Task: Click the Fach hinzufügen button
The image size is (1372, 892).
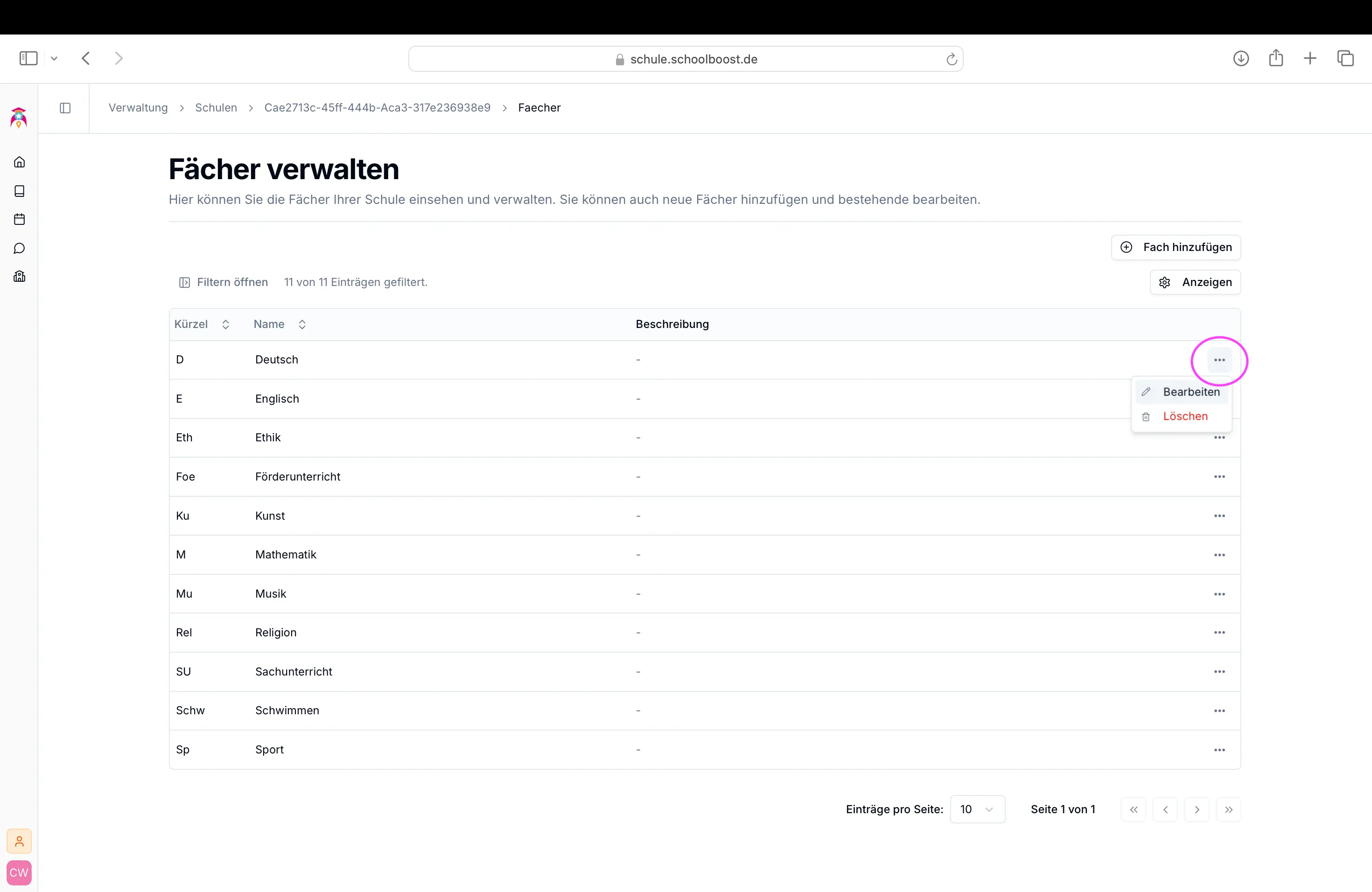Action: 1176,247
